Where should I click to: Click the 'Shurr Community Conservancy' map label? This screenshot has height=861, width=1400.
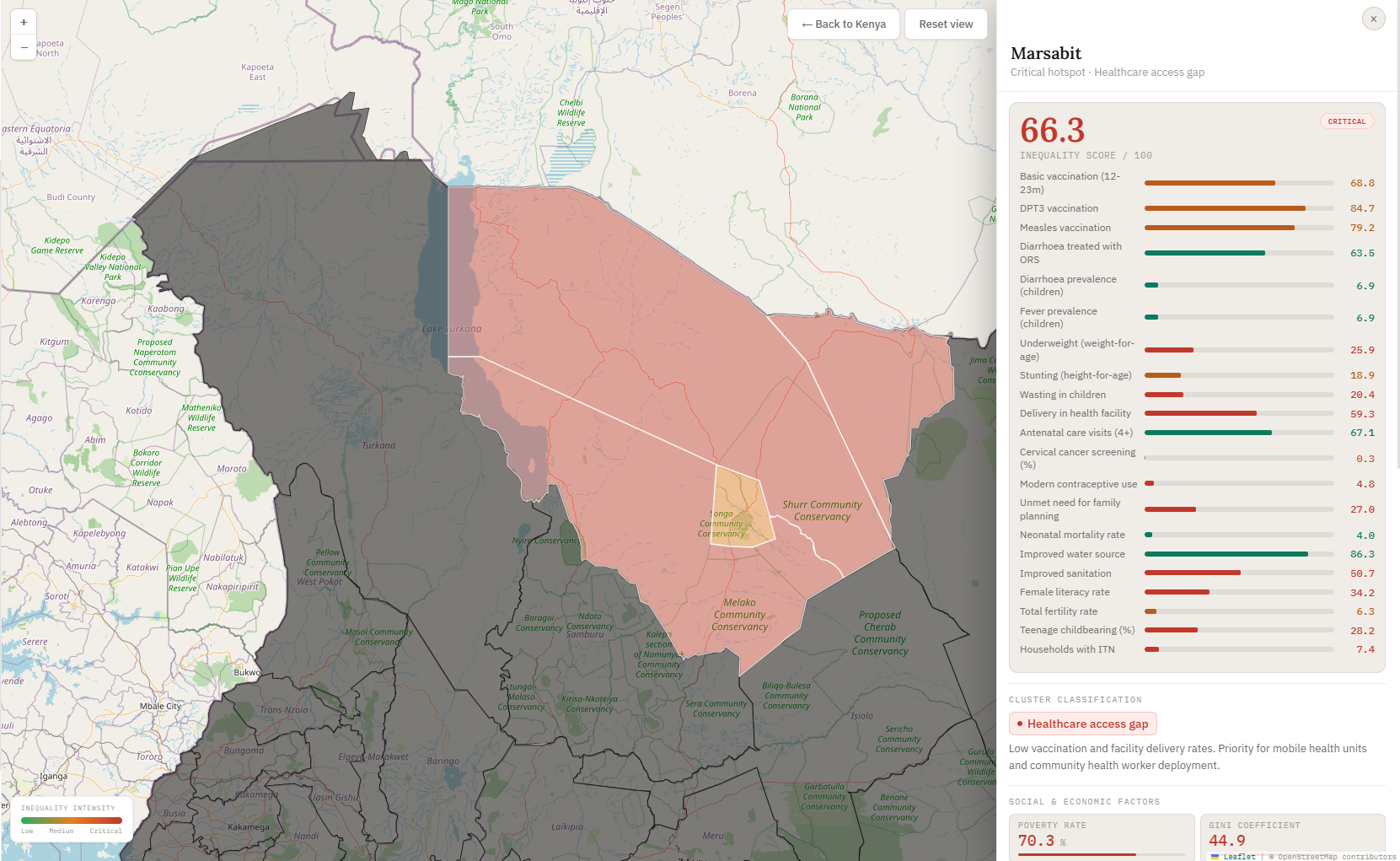tap(822, 511)
